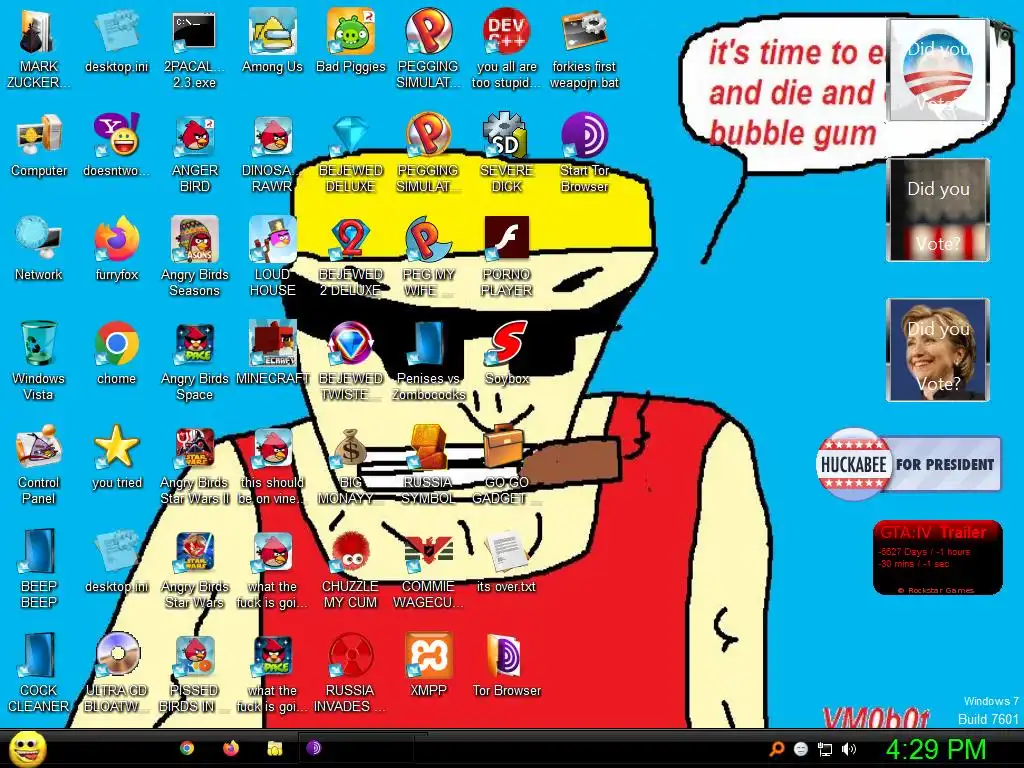Open the BEEP BEEP shortcut

tap(39, 569)
